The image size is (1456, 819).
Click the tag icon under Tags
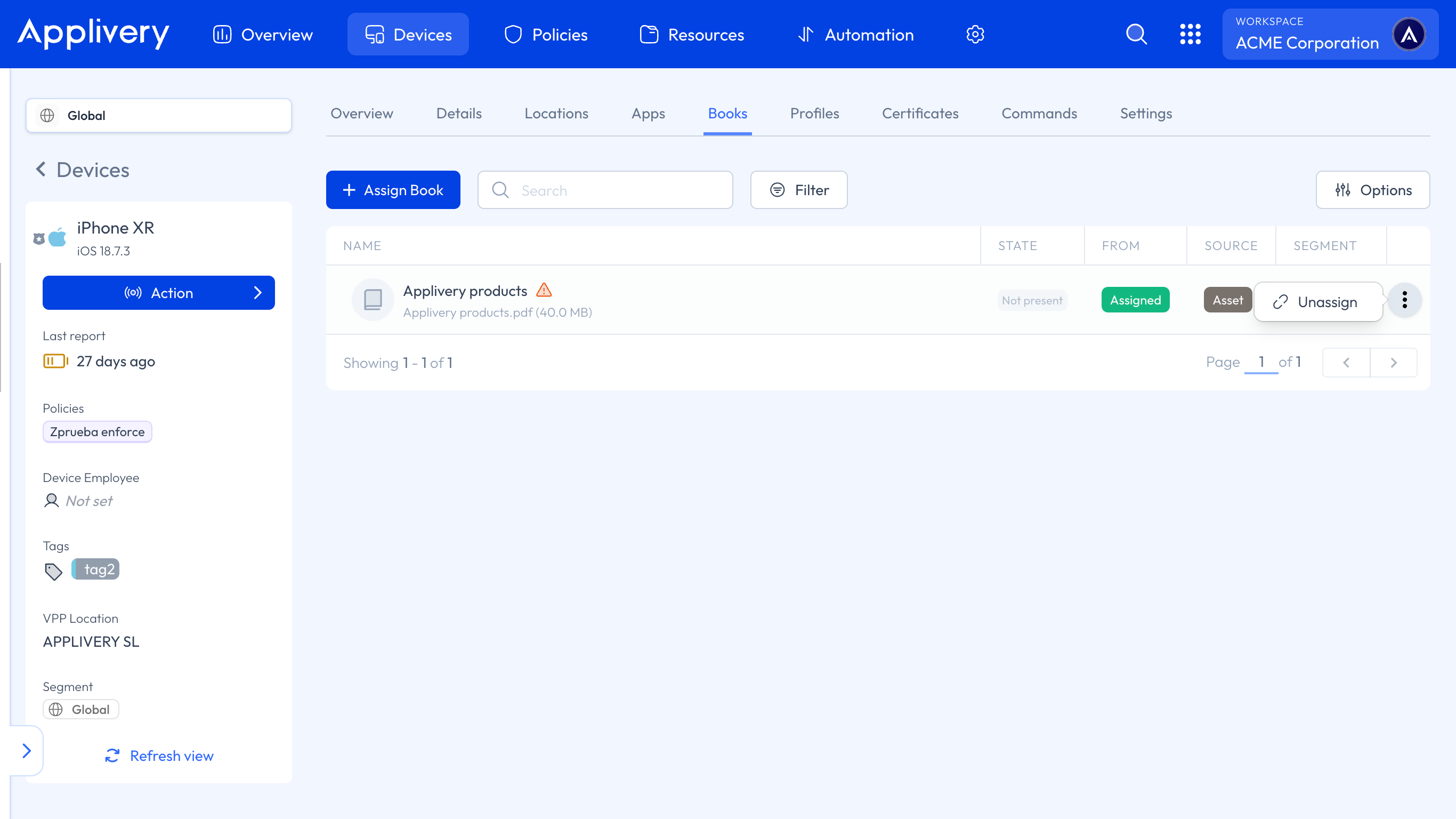click(x=53, y=571)
